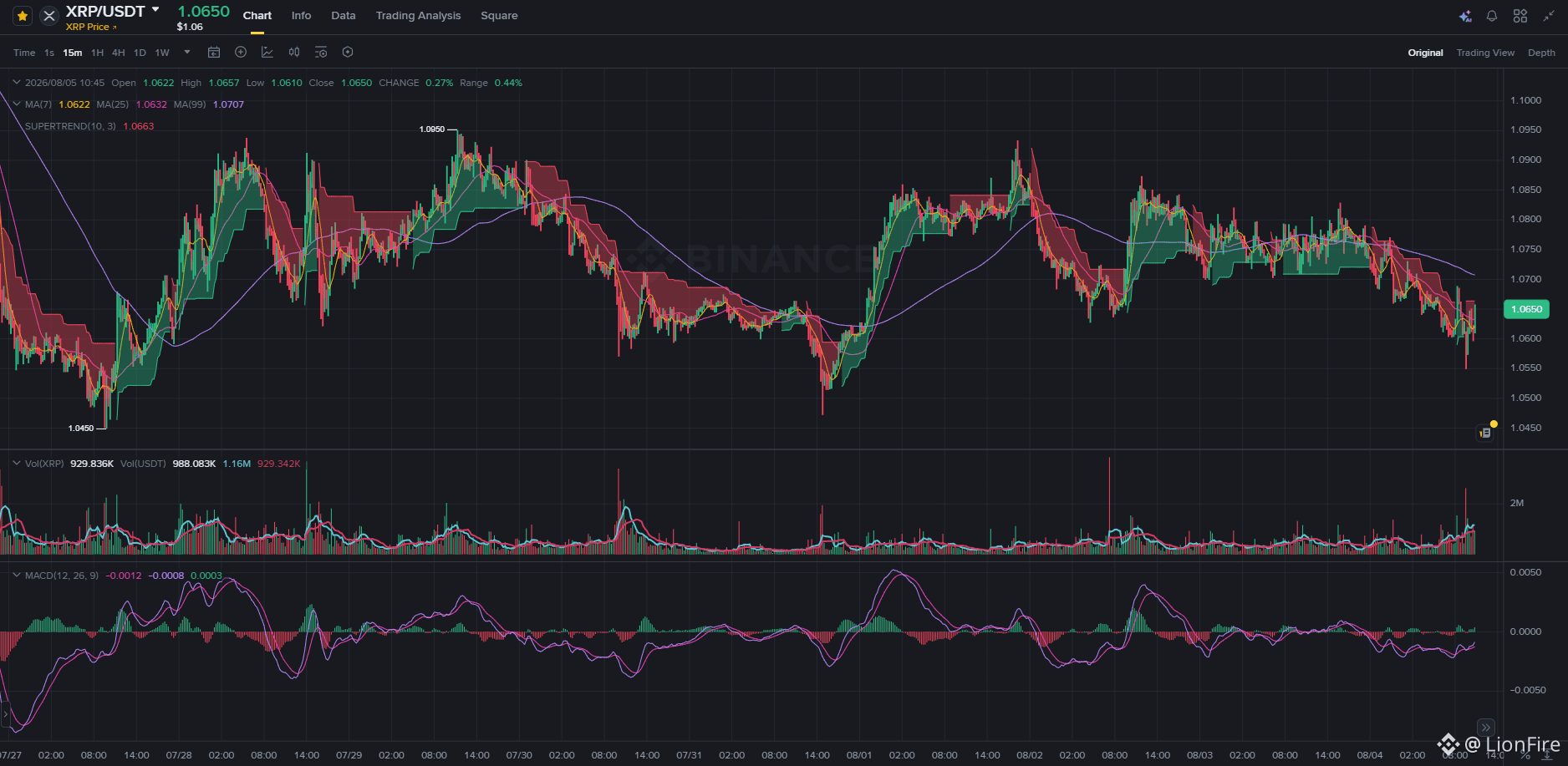Click the MA(7) legend label

[38, 104]
